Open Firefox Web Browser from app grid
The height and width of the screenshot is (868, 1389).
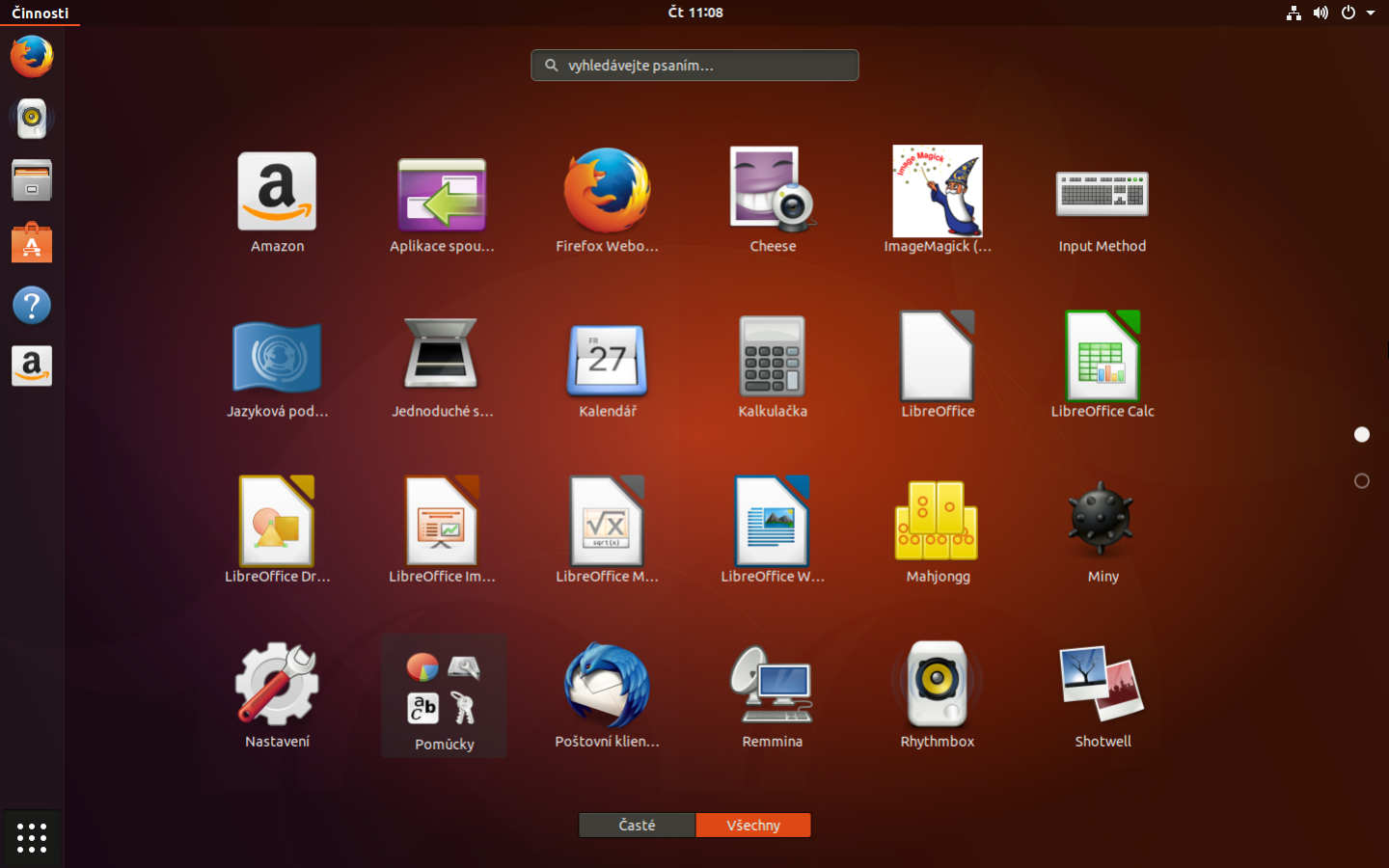(x=607, y=200)
